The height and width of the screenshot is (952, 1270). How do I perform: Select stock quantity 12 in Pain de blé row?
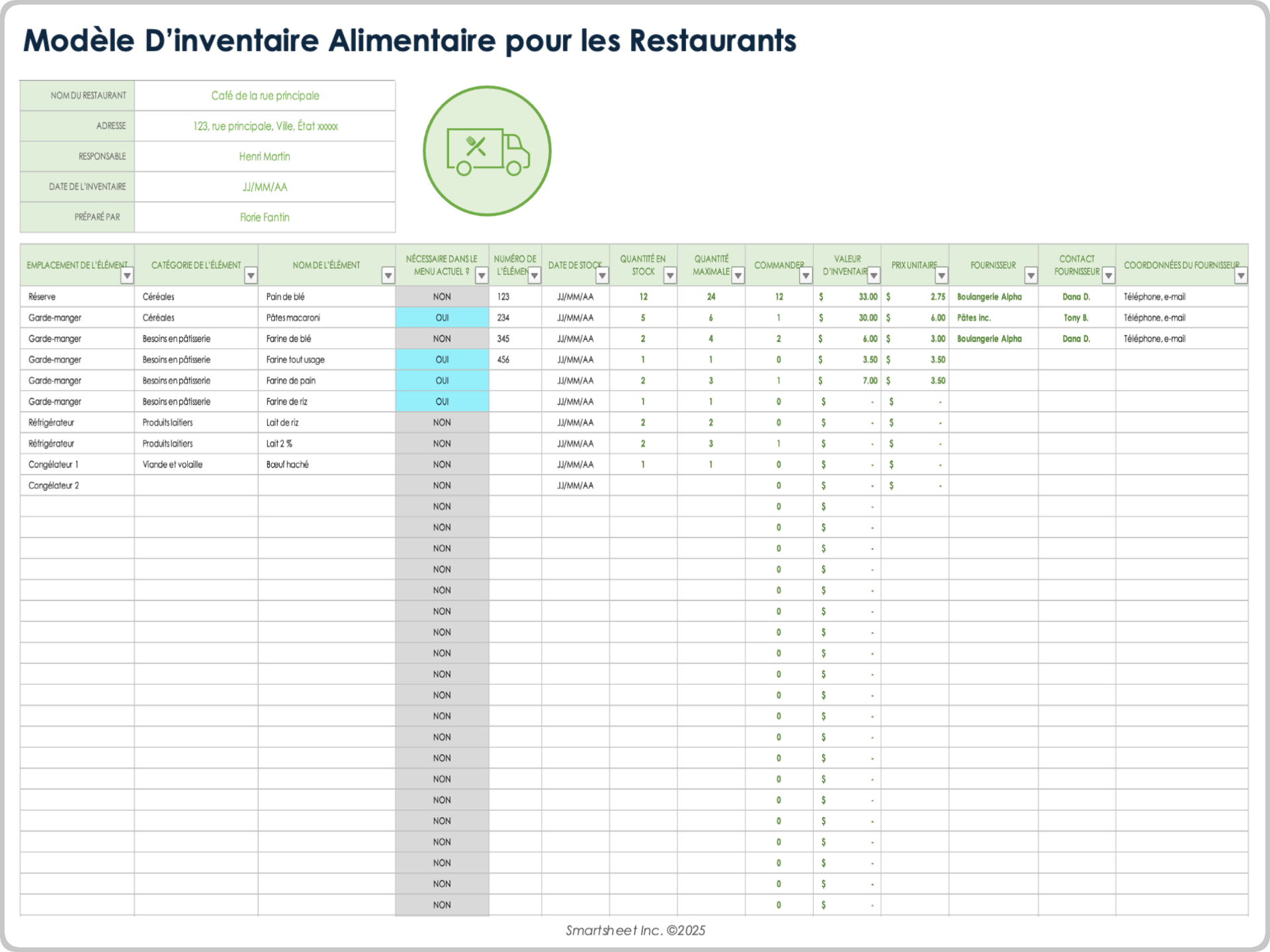644,297
